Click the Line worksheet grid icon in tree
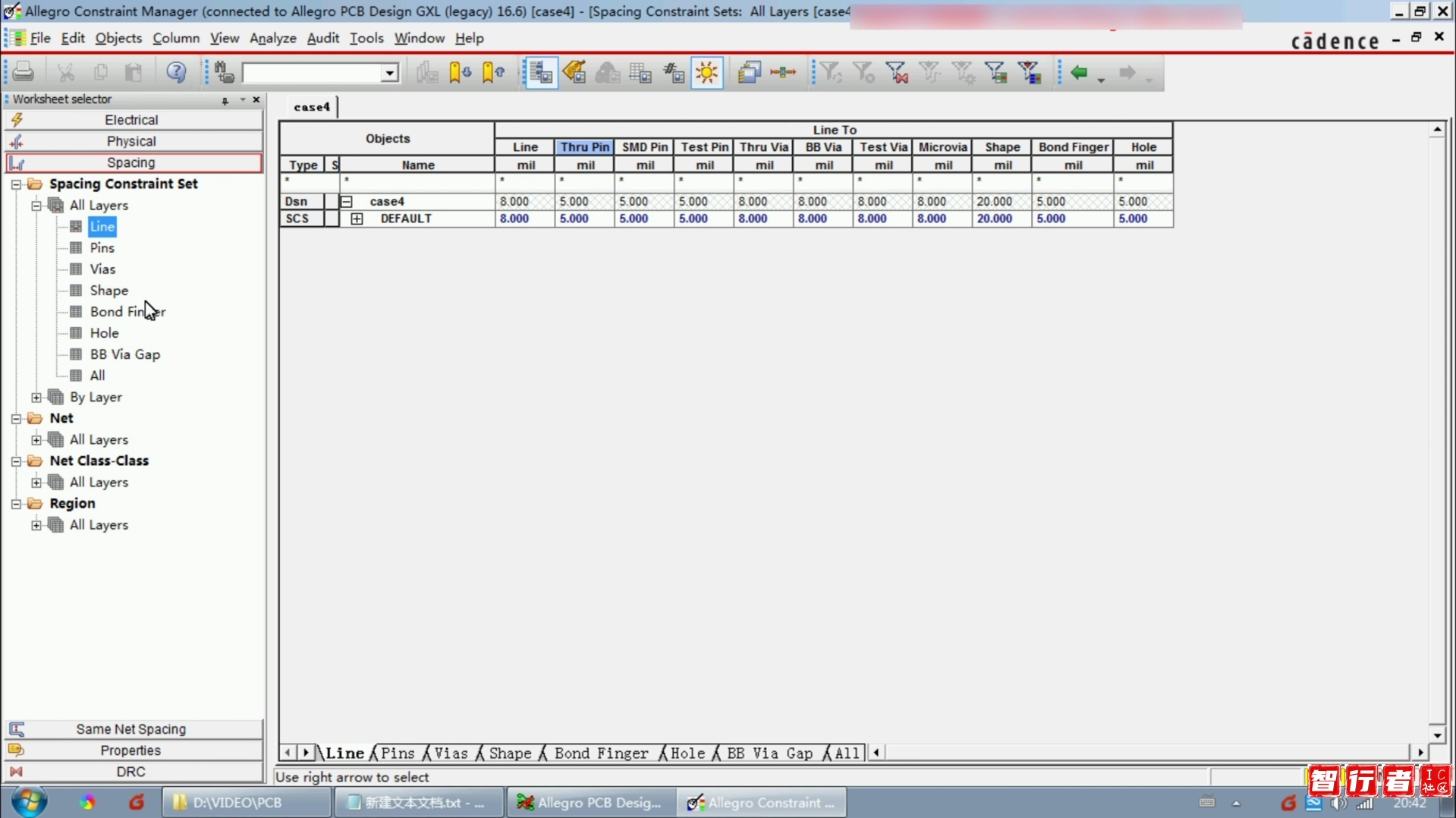The width and height of the screenshot is (1456, 818). click(x=76, y=226)
